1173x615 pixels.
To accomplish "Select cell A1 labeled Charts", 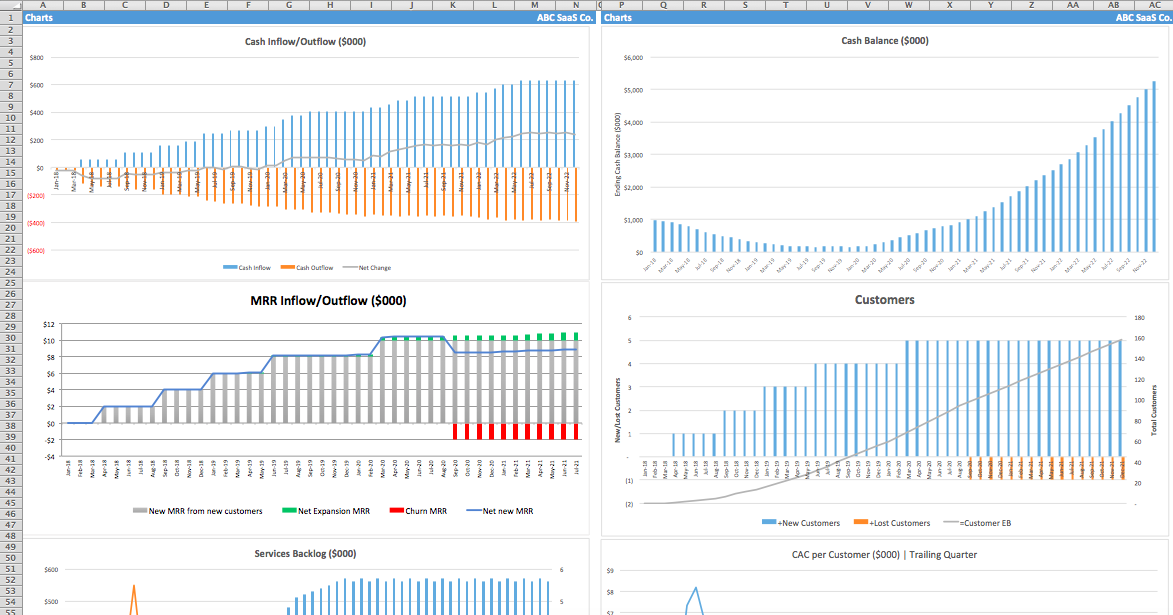I will click(39, 17).
